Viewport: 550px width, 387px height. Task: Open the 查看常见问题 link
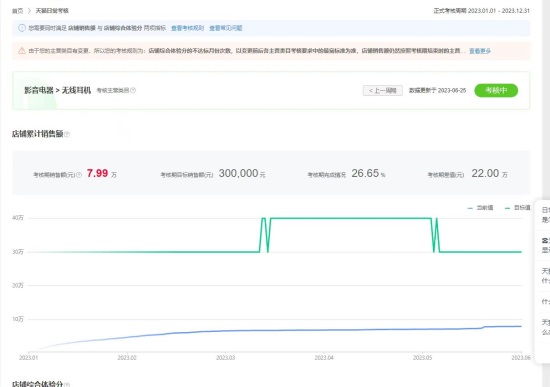coord(226,28)
